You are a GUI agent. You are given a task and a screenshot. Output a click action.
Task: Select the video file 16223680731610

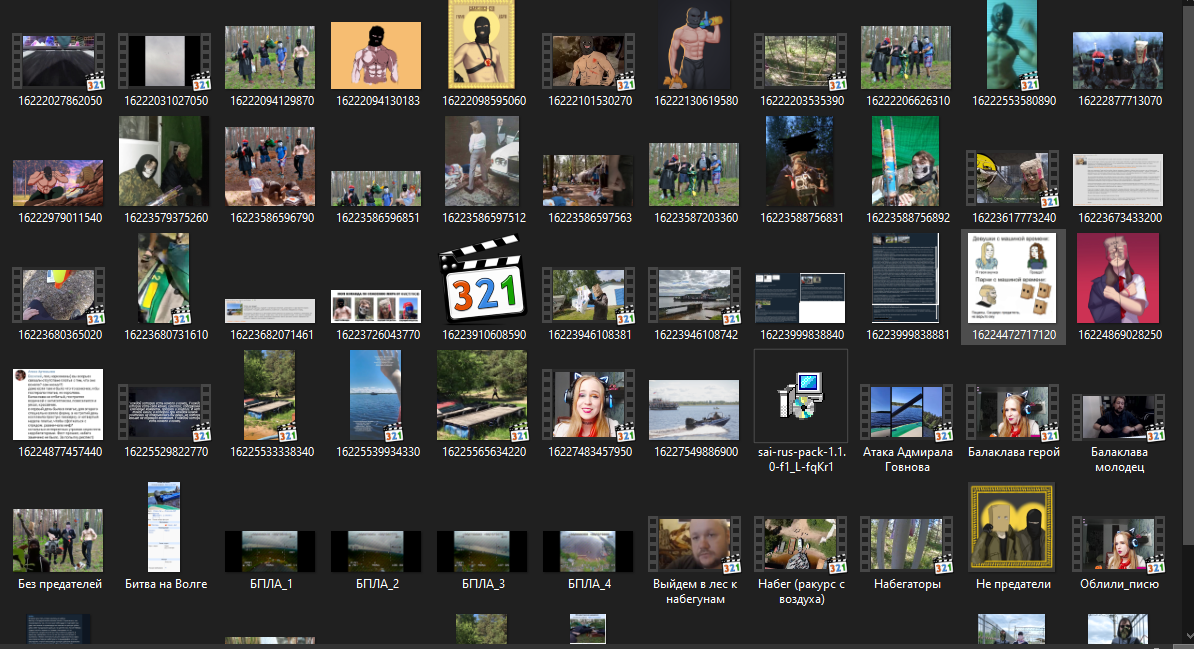(164, 279)
